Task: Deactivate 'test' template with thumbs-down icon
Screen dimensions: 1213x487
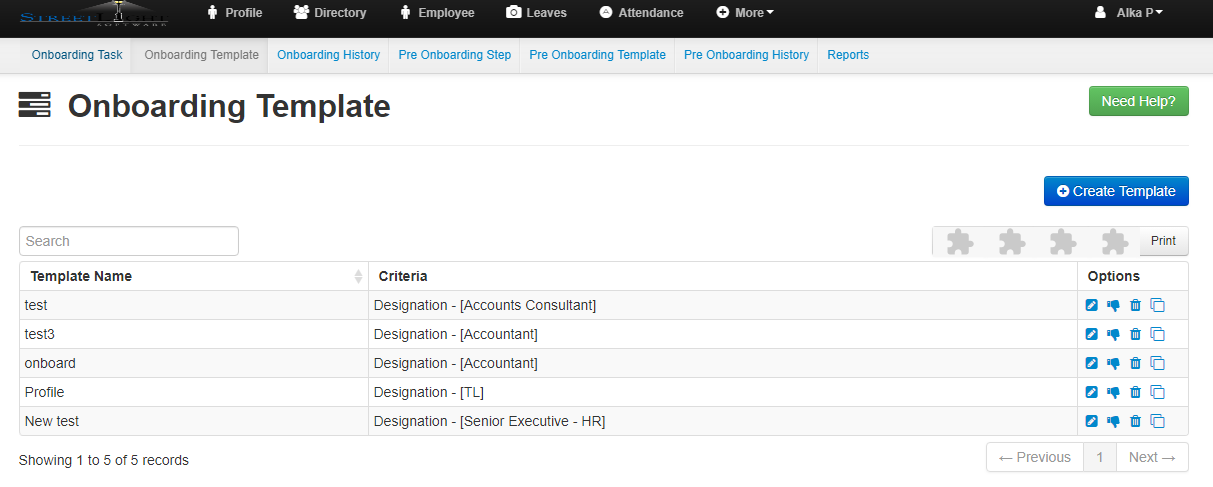Action: tap(1113, 305)
